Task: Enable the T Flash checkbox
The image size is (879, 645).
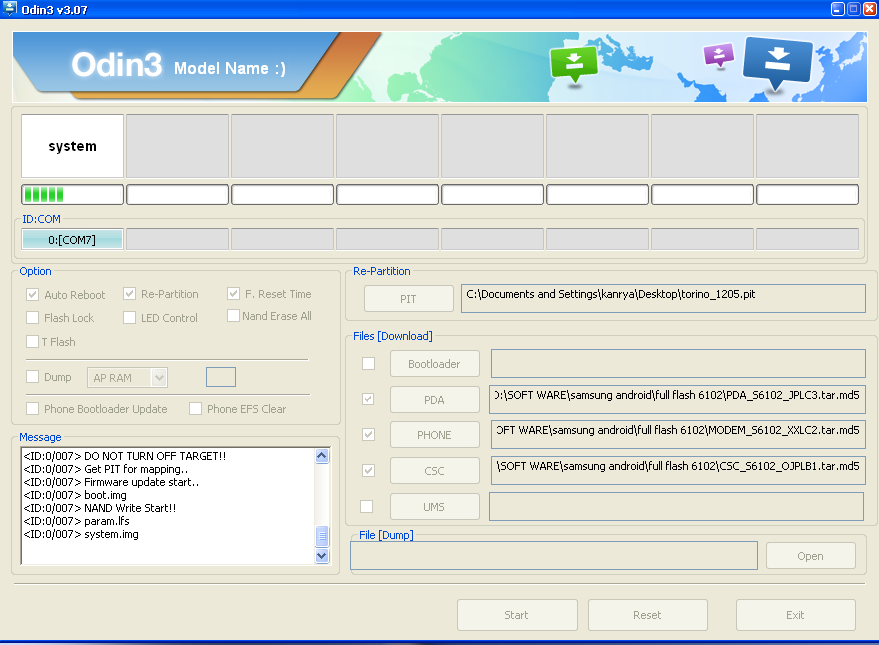Action: 33,341
